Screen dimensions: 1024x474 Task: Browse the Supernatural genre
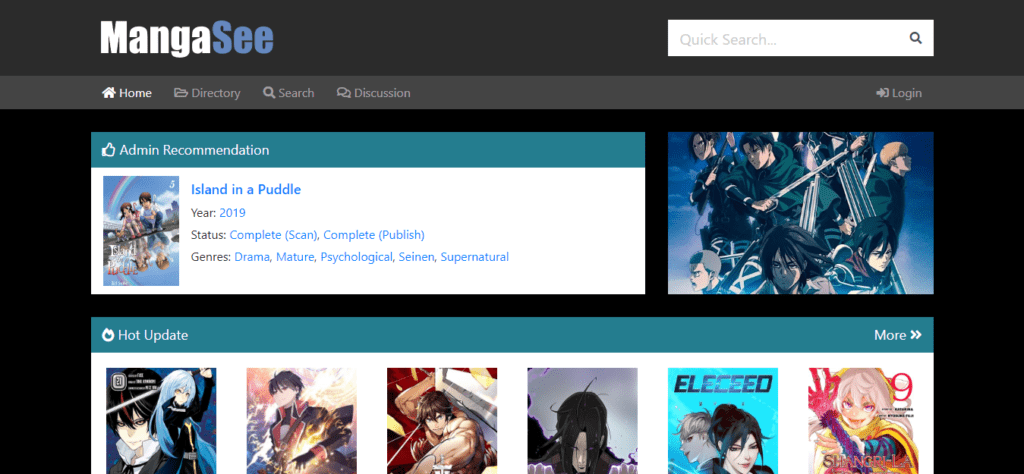pyautogui.click(x=475, y=257)
